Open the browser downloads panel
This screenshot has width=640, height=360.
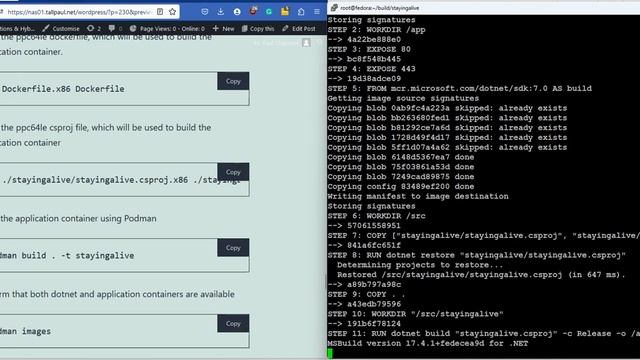220,12
